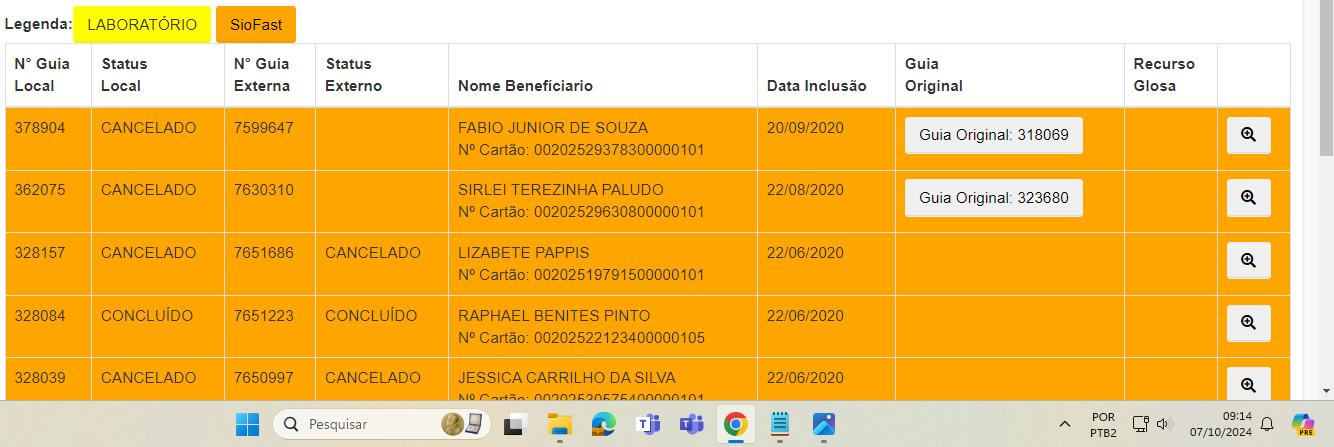Screen dimensions: 1334x447
Task: Click magnifier icon in Sirlei Terezinha Paludo row
Action: pos(1248,198)
